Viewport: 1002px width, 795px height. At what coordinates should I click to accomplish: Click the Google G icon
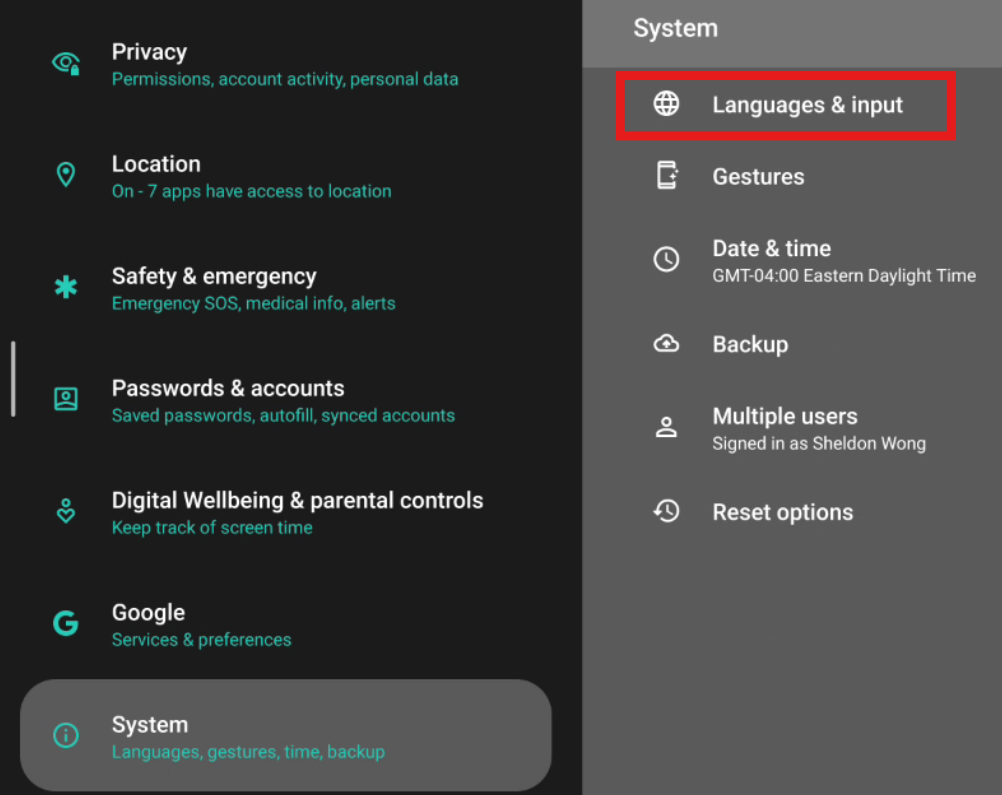coord(66,623)
